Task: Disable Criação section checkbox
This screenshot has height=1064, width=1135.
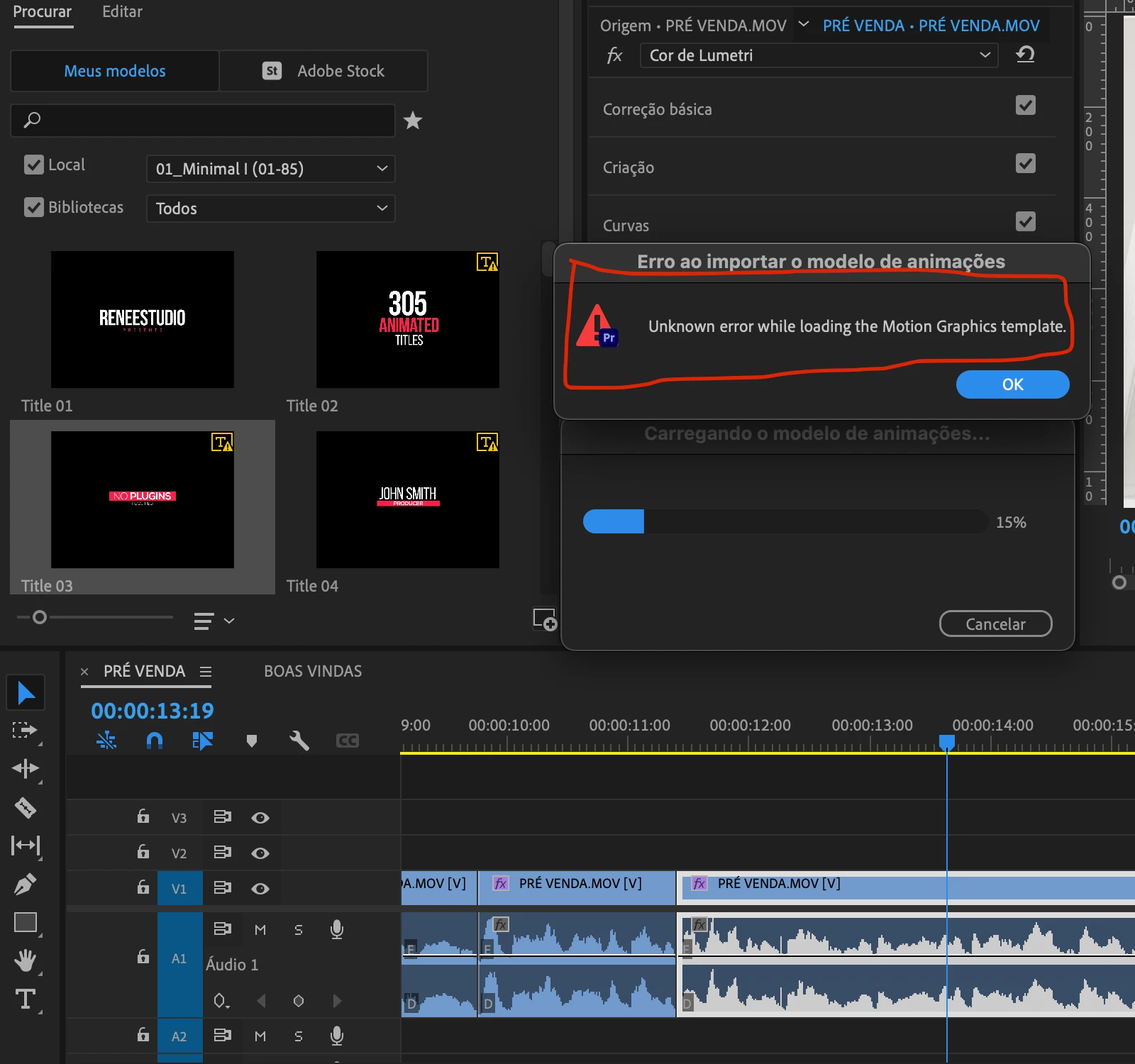Action: (1026, 164)
